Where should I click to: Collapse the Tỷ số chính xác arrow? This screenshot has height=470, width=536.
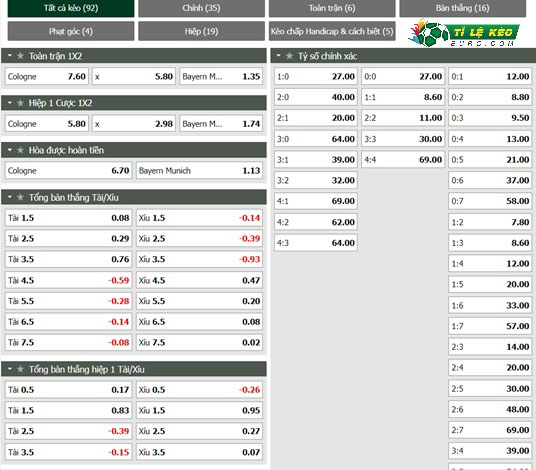point(279,55)
